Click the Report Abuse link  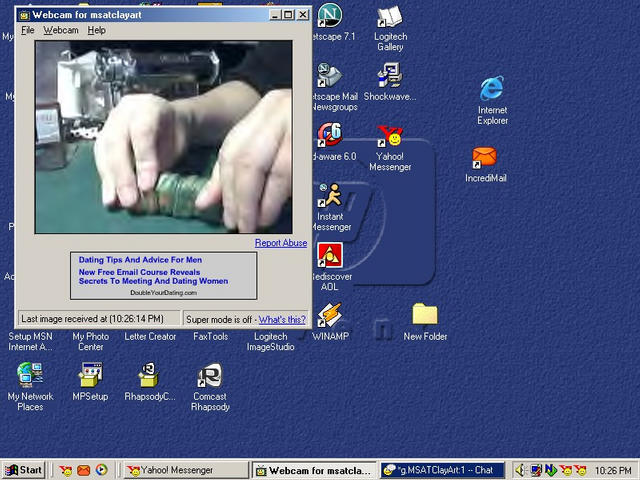pos(281,243)
